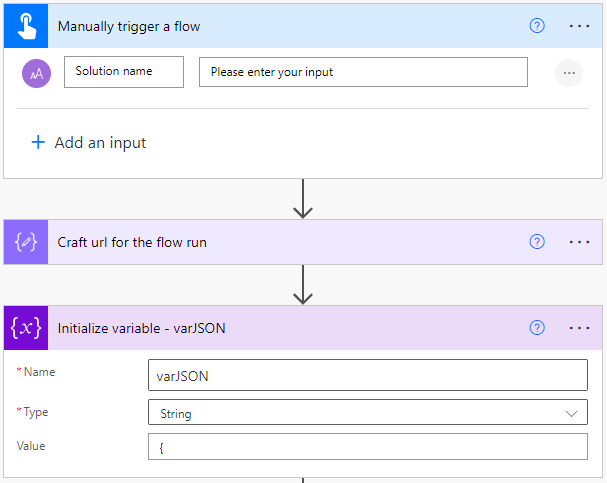Screen dimensions: 607x483
Task: Open help for Manually trigger a flow
Action: click(x=537, y=26)
